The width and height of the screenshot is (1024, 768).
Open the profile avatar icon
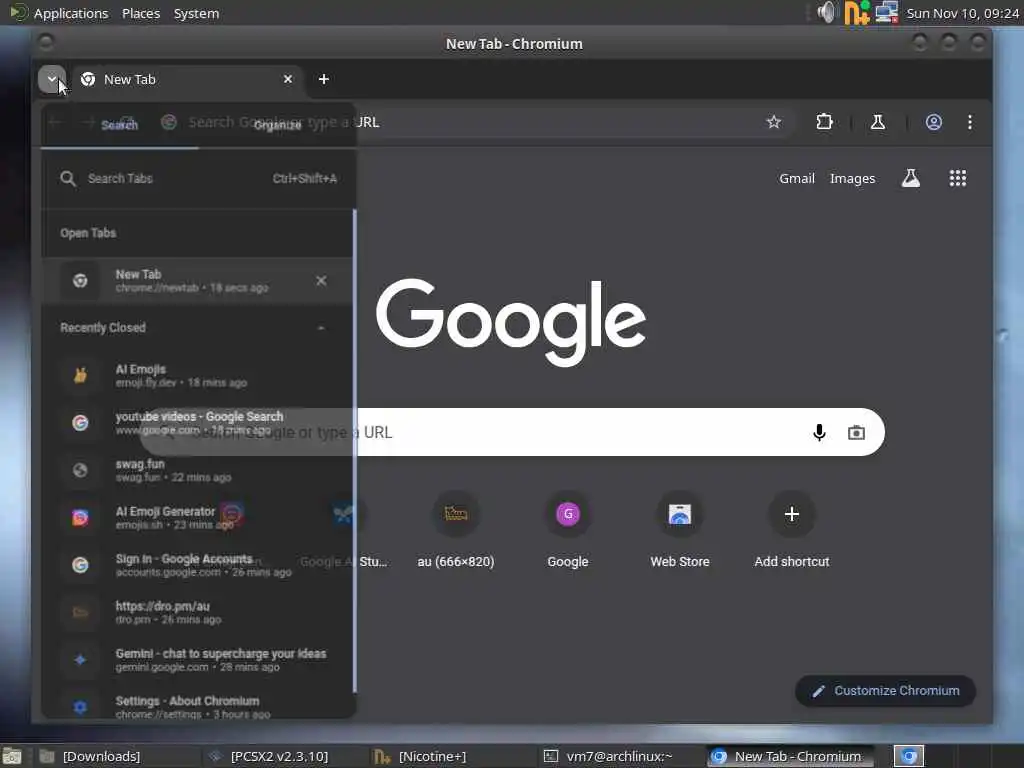(934, 122)
